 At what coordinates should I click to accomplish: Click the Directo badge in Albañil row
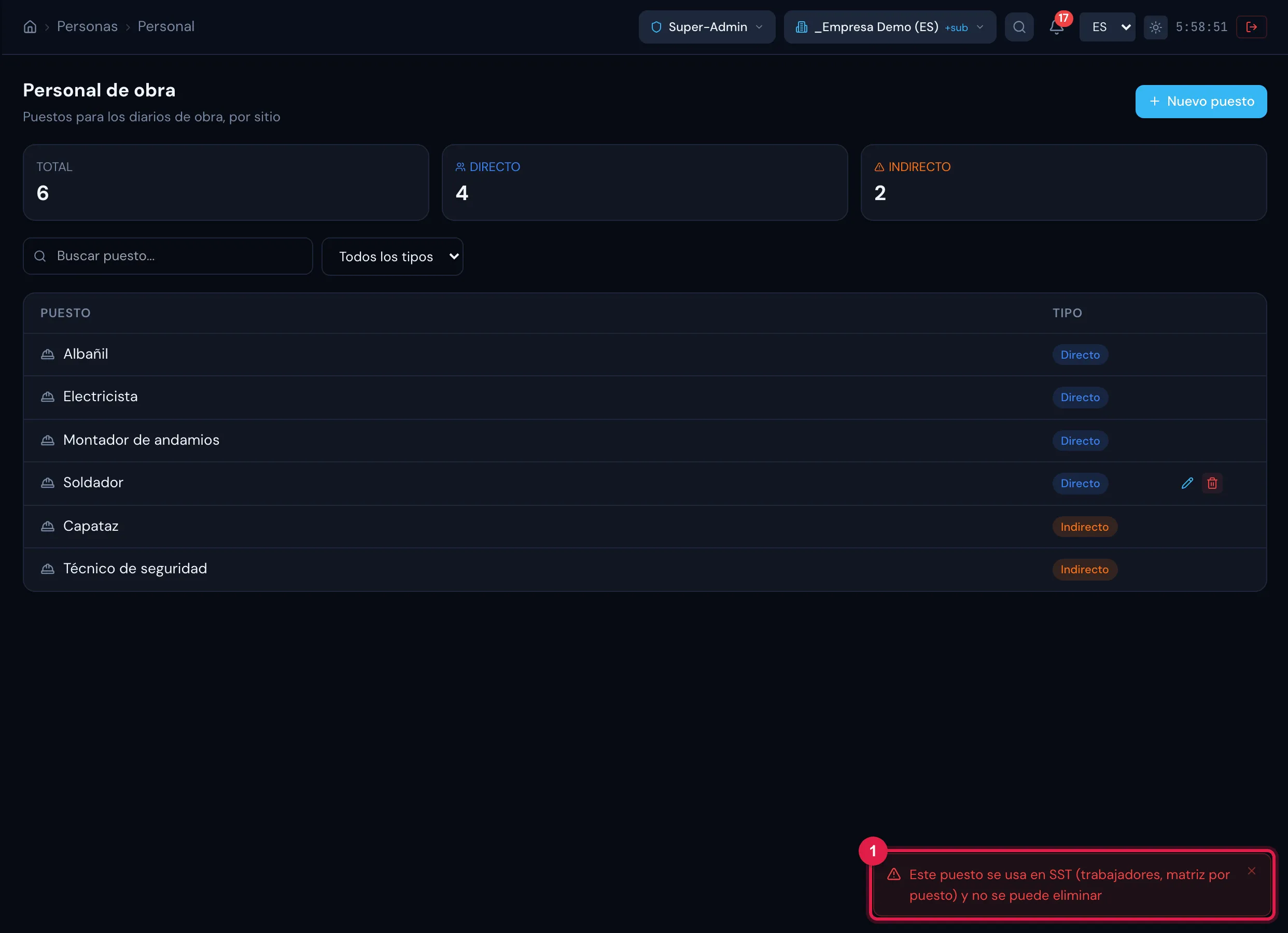click(x=1080, y=355)
